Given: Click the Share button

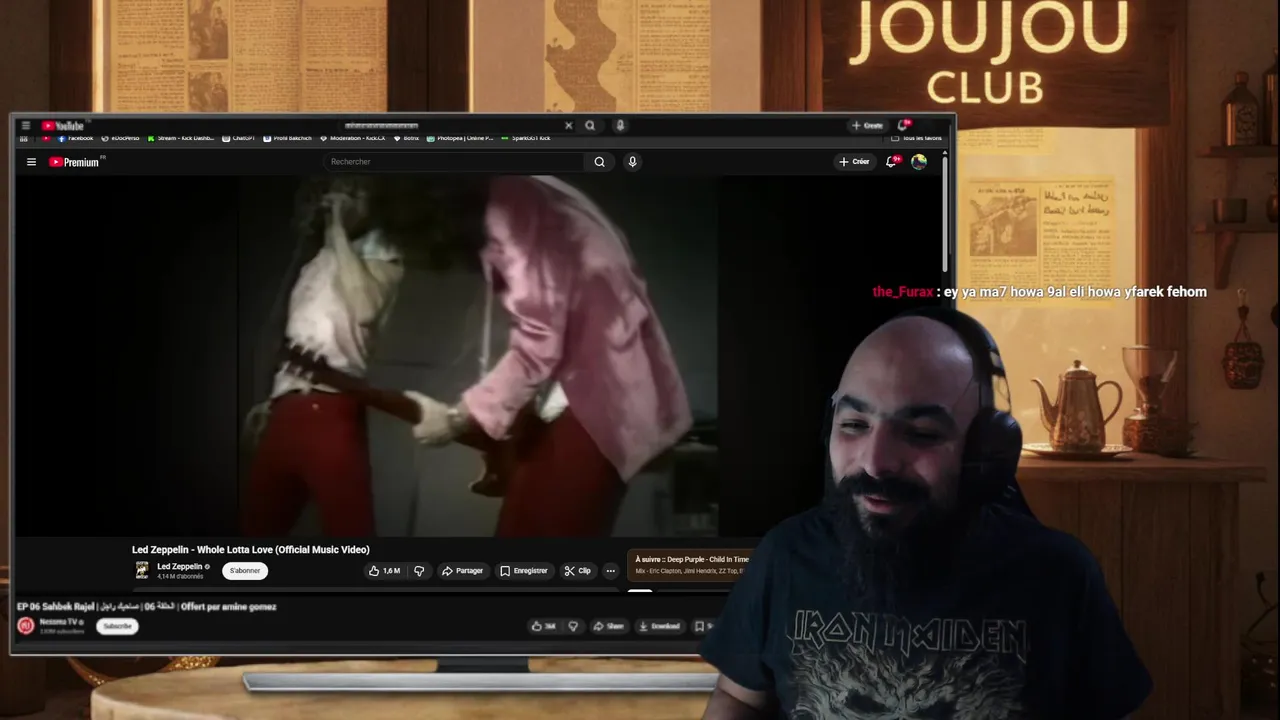Looking at the screenshot, I should [608, 626].
